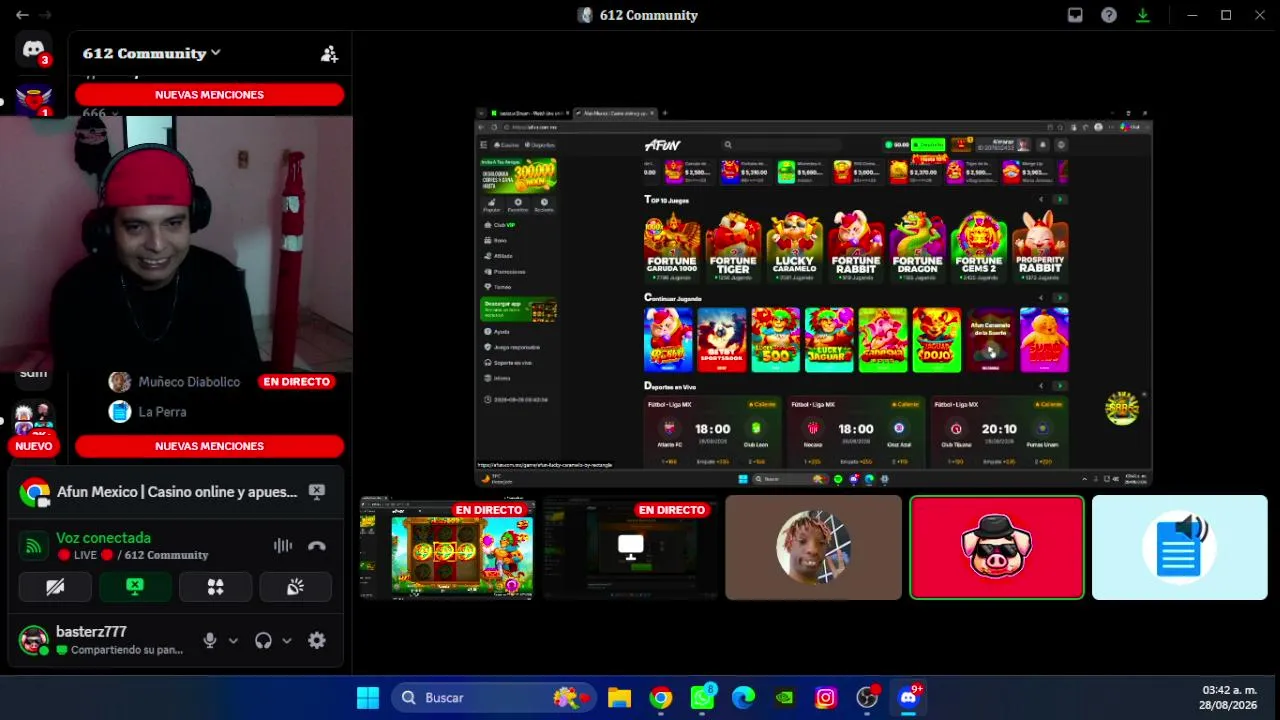Screen dimensions: 1280x720
Task: Select Muñeco Diabolico in voice channel list
Action: [189, 382]
